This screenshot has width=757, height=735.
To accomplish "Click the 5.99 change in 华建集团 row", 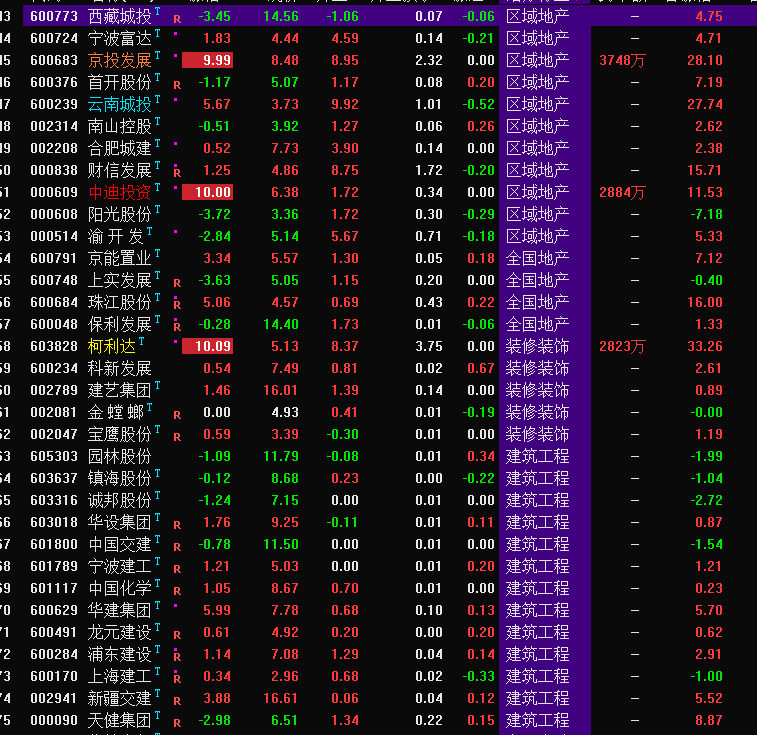I will (217, 610).
